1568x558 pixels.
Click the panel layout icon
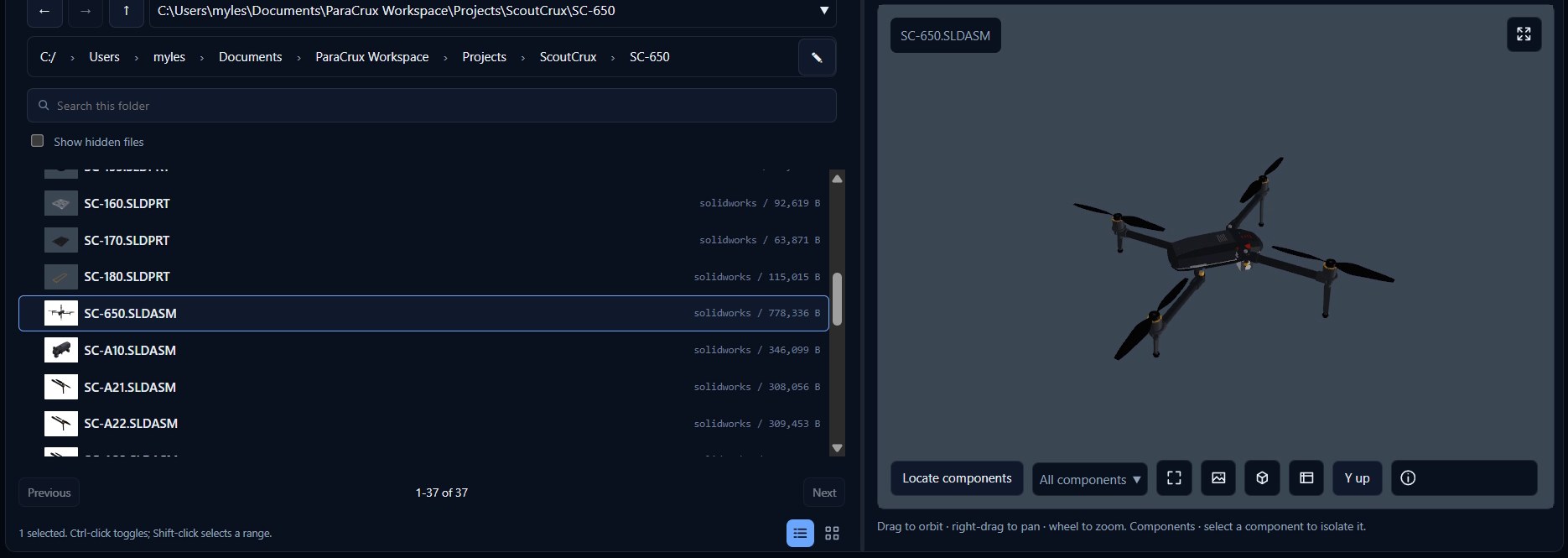coord(1306,478)
